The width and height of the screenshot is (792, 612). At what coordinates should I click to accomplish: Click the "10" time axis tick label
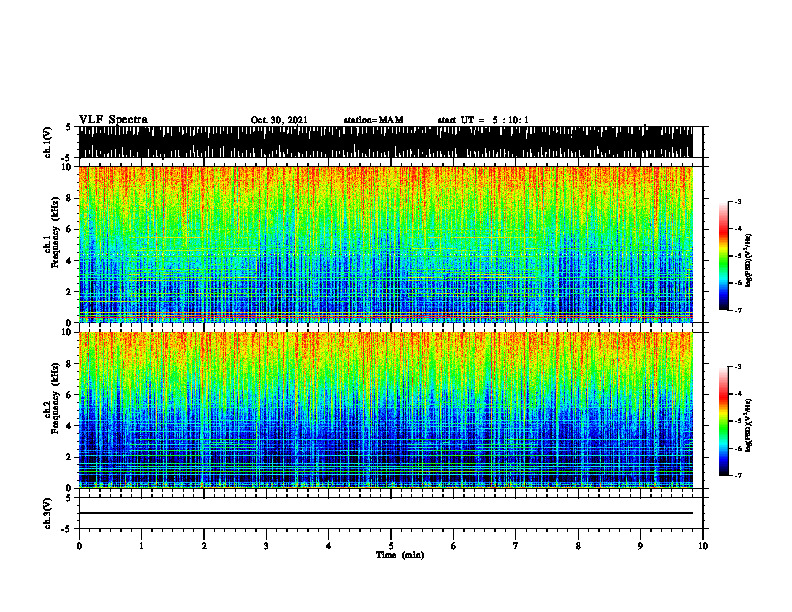(x=703, y=546)
